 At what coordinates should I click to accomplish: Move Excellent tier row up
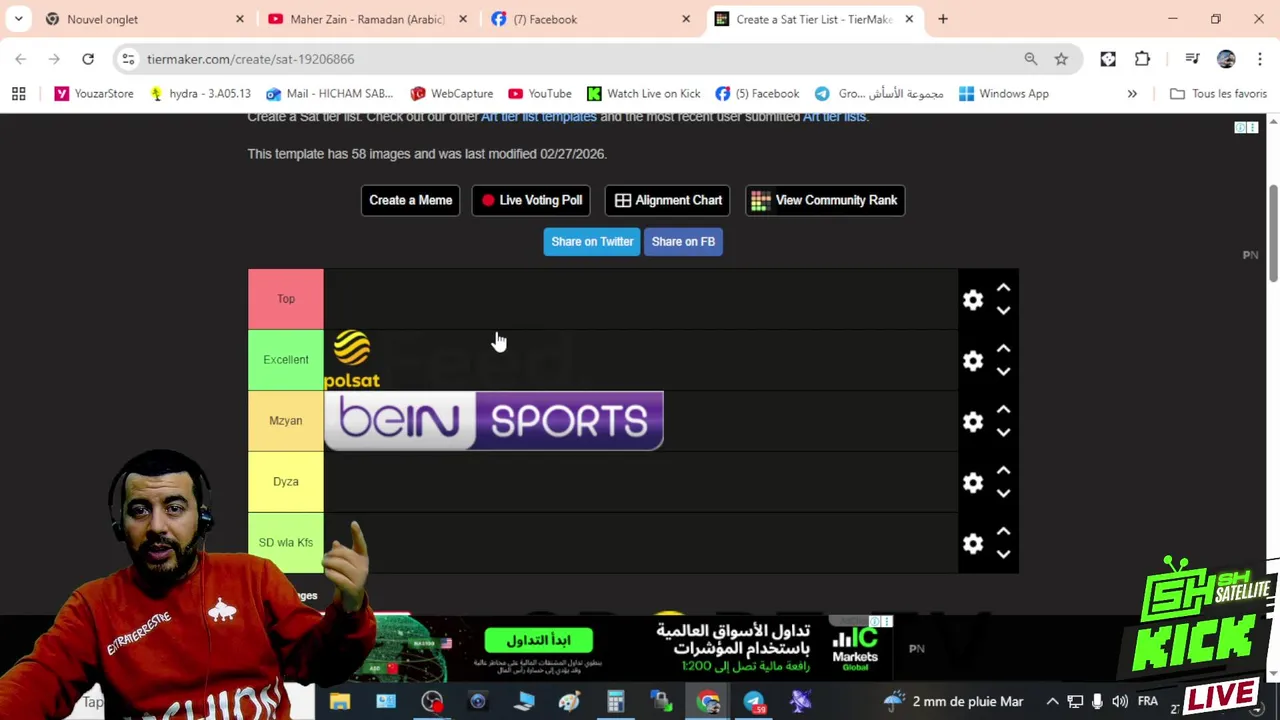[x=1003, y=349]
